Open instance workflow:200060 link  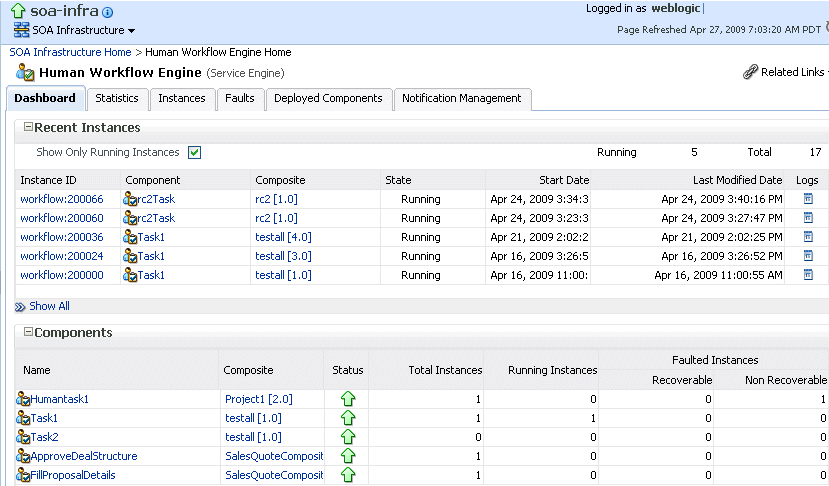point(61,218)
